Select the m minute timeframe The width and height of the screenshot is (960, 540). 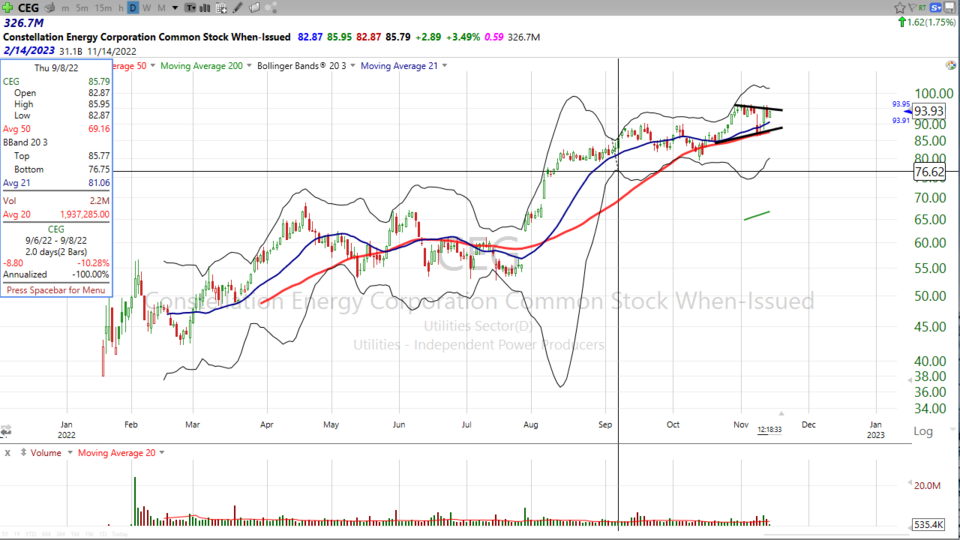pyautogui.click(x=65, y=8)
